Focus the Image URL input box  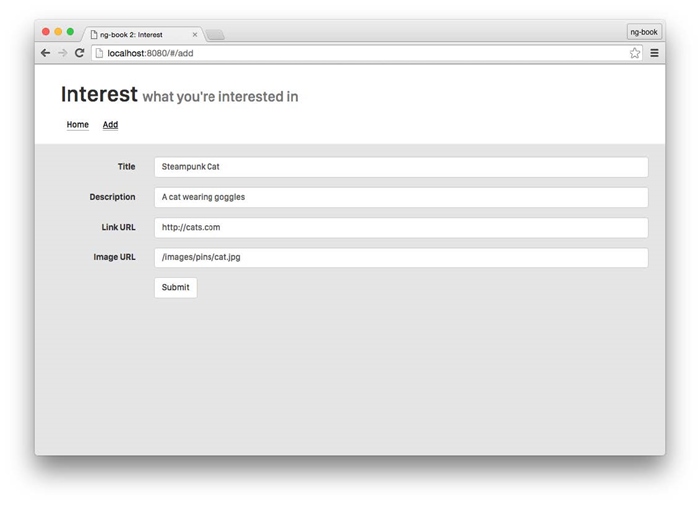400,257
